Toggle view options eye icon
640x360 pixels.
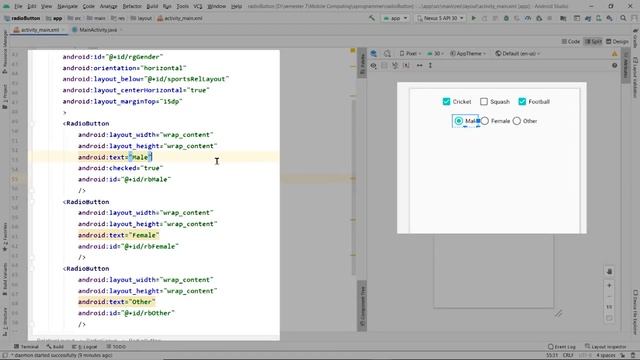click(x=373, y=65)
